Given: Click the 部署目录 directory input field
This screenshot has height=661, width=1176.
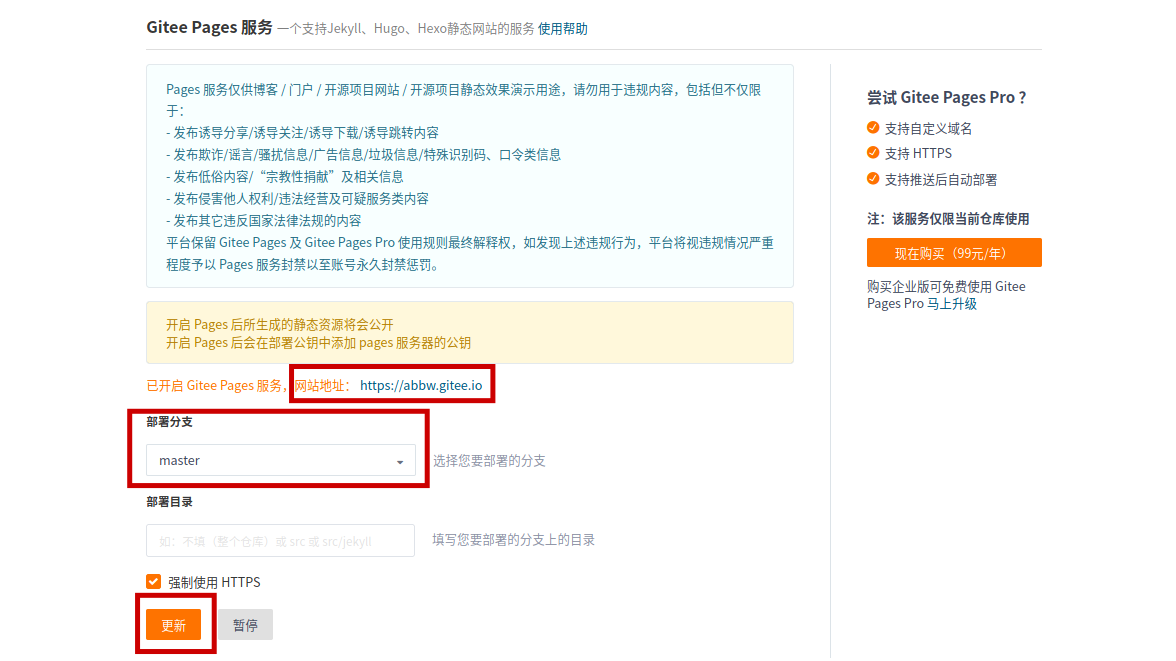Looking at the screenshot, I should click(x=280, y=540).
